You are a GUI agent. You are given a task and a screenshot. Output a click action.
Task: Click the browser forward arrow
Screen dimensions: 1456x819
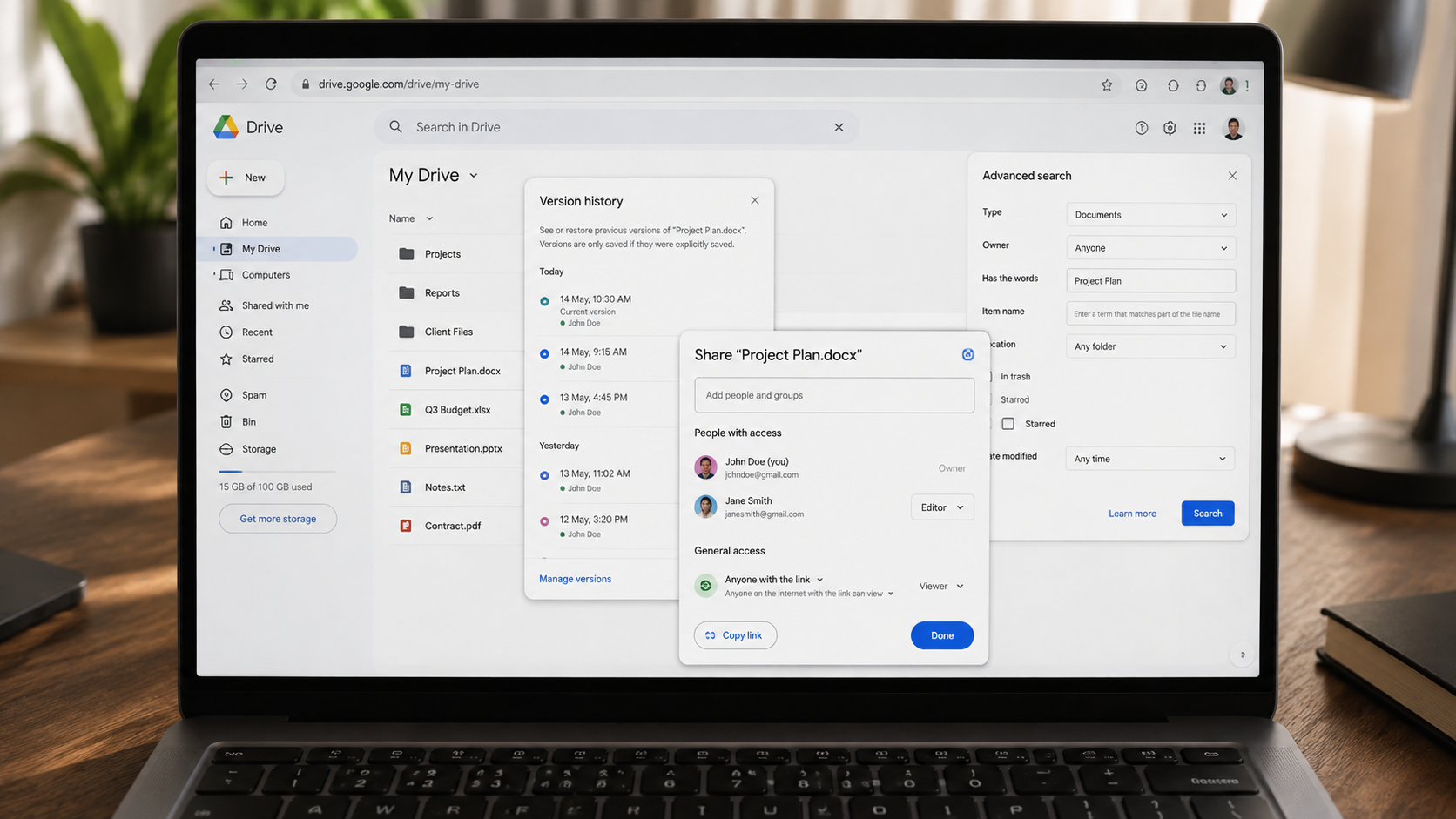point(242,84)
